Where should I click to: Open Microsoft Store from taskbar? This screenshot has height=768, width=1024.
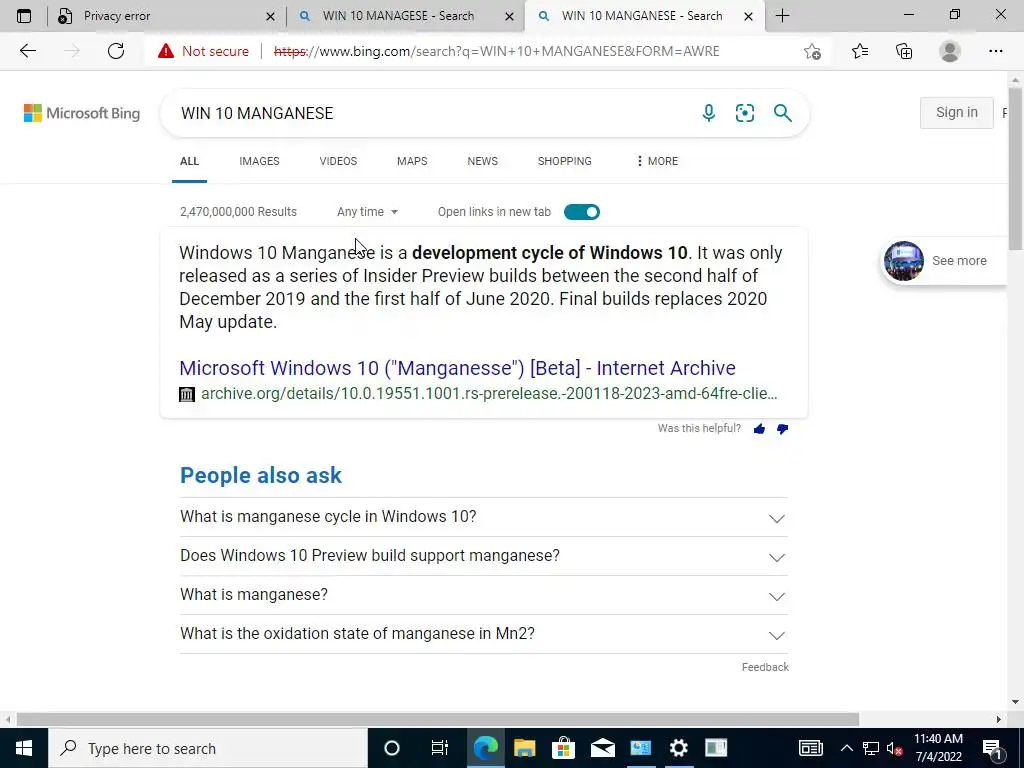point(563,748)
